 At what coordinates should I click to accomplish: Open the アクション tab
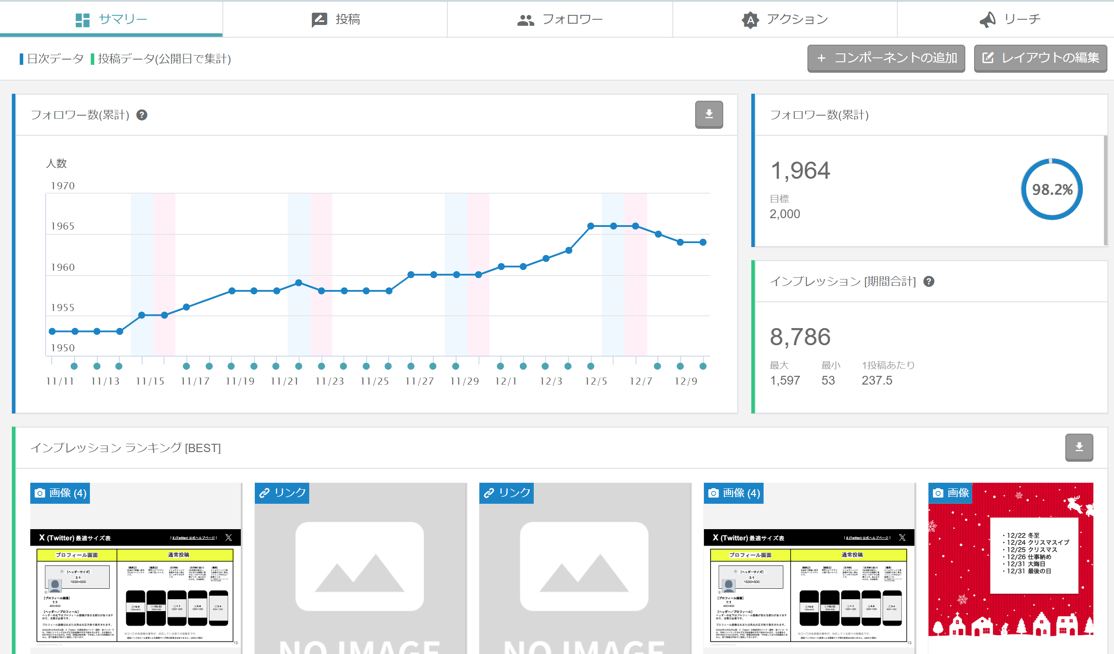tap(785, 19)
